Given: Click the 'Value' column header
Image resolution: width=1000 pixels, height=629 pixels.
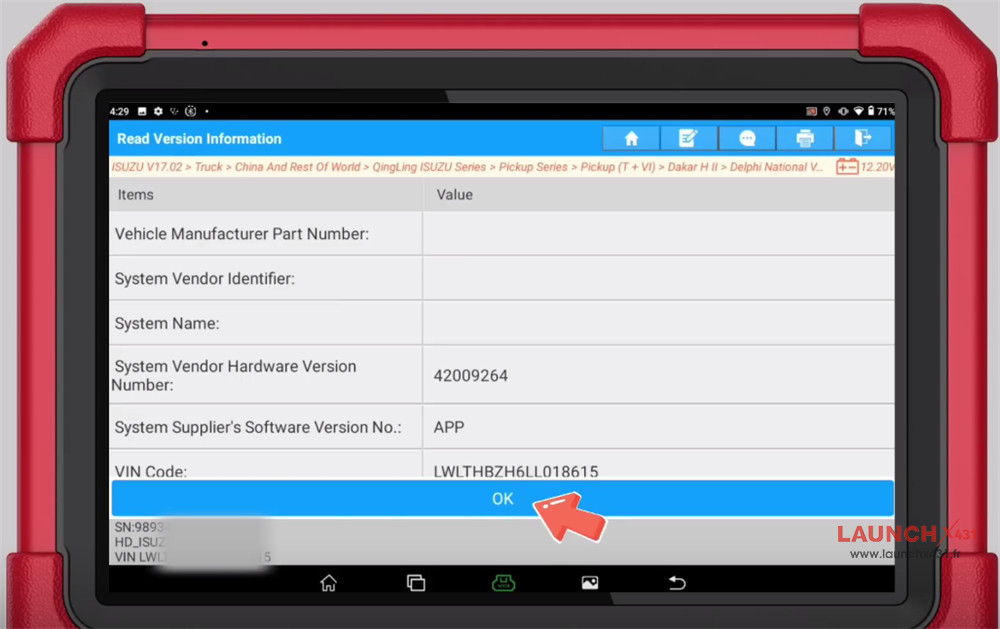Looking at the screenshot, I should tap(455, 195).
